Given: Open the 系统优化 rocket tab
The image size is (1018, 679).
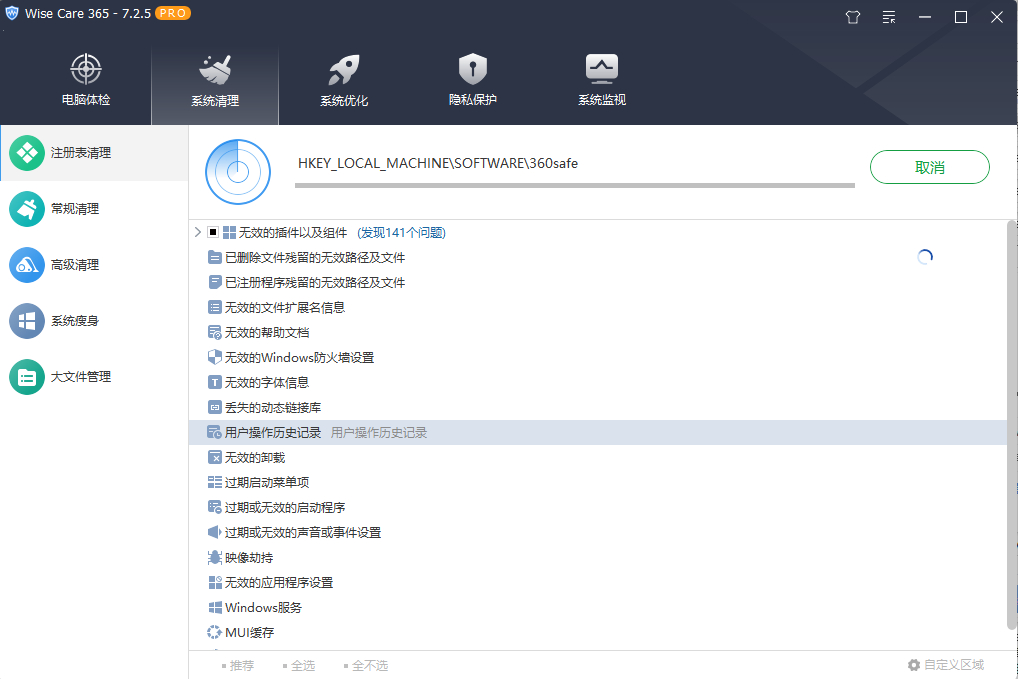Looking at the screenshot, I should coord(344,80).
